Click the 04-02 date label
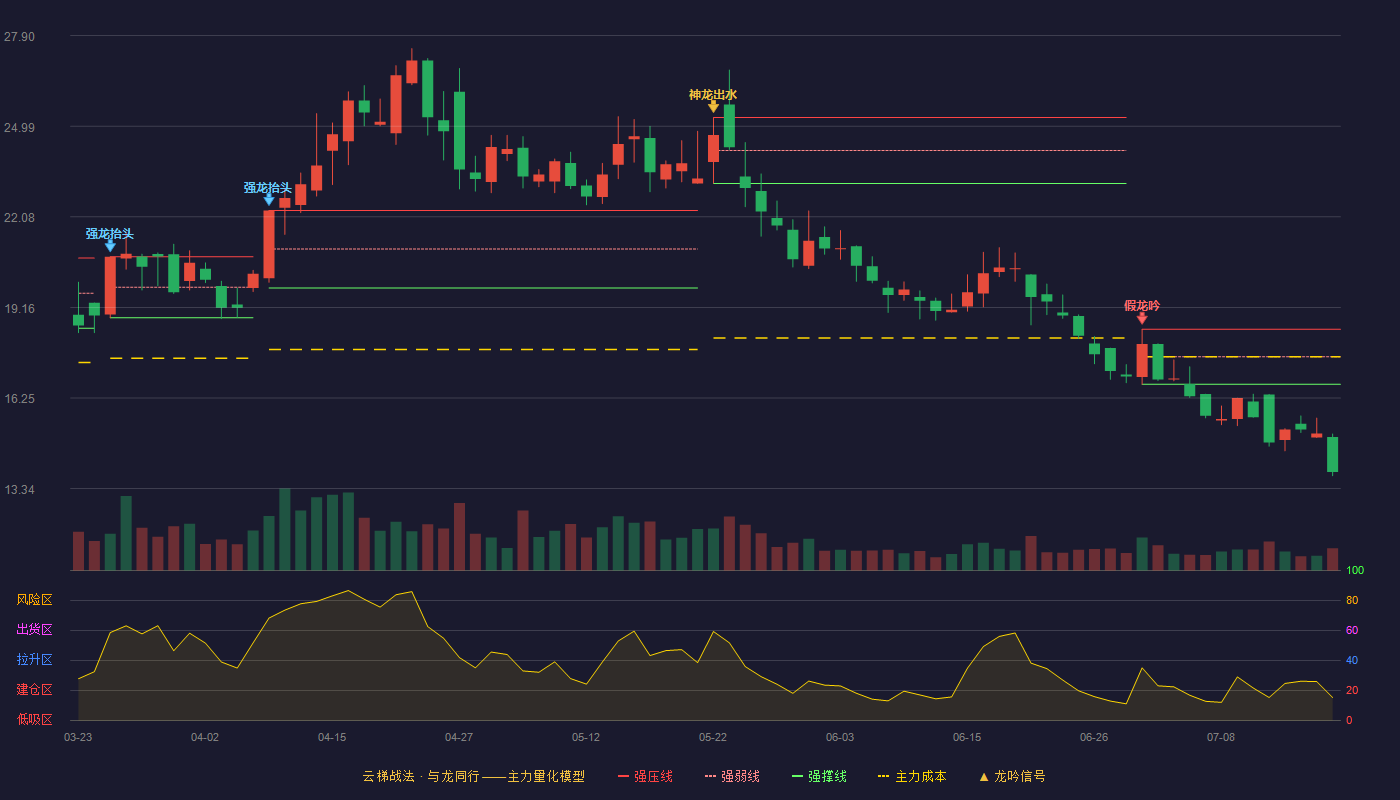 [205, 737]
